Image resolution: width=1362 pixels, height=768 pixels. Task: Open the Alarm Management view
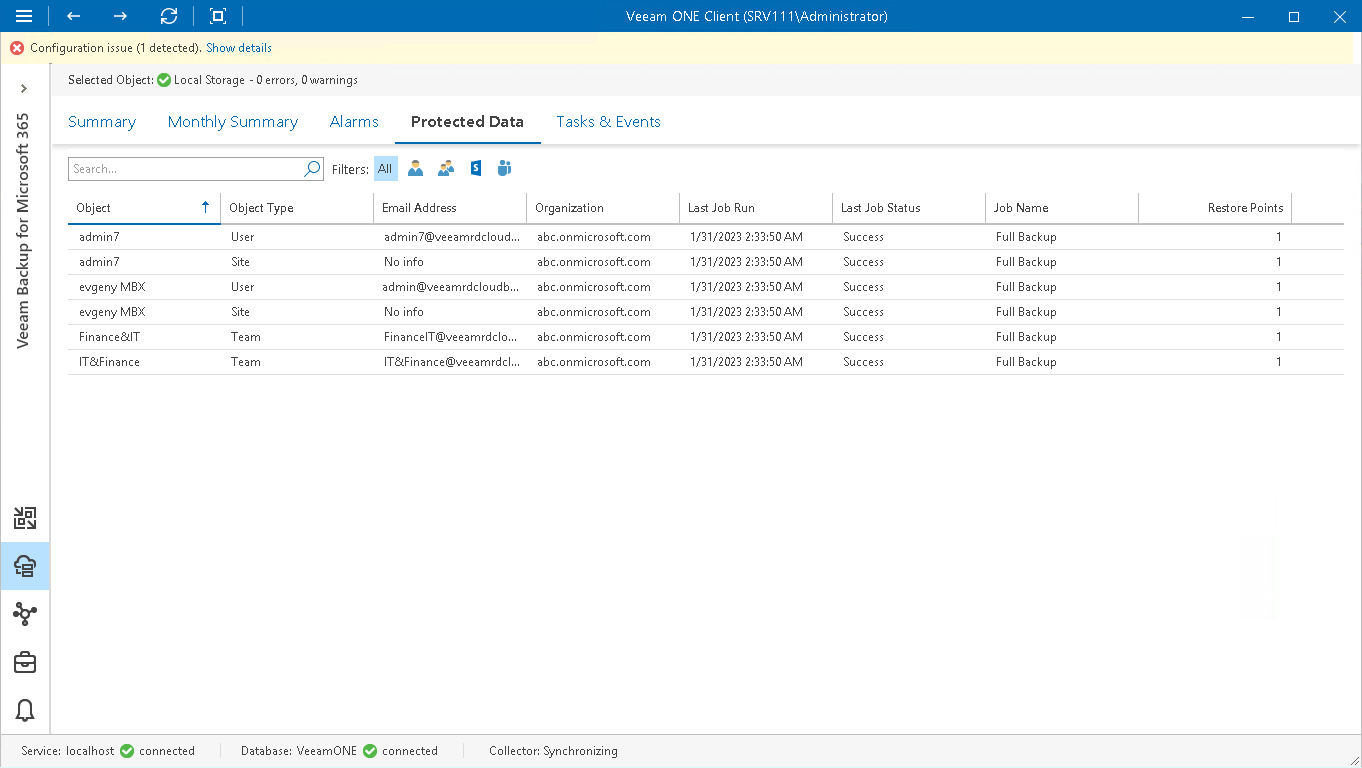click(24, 711)
